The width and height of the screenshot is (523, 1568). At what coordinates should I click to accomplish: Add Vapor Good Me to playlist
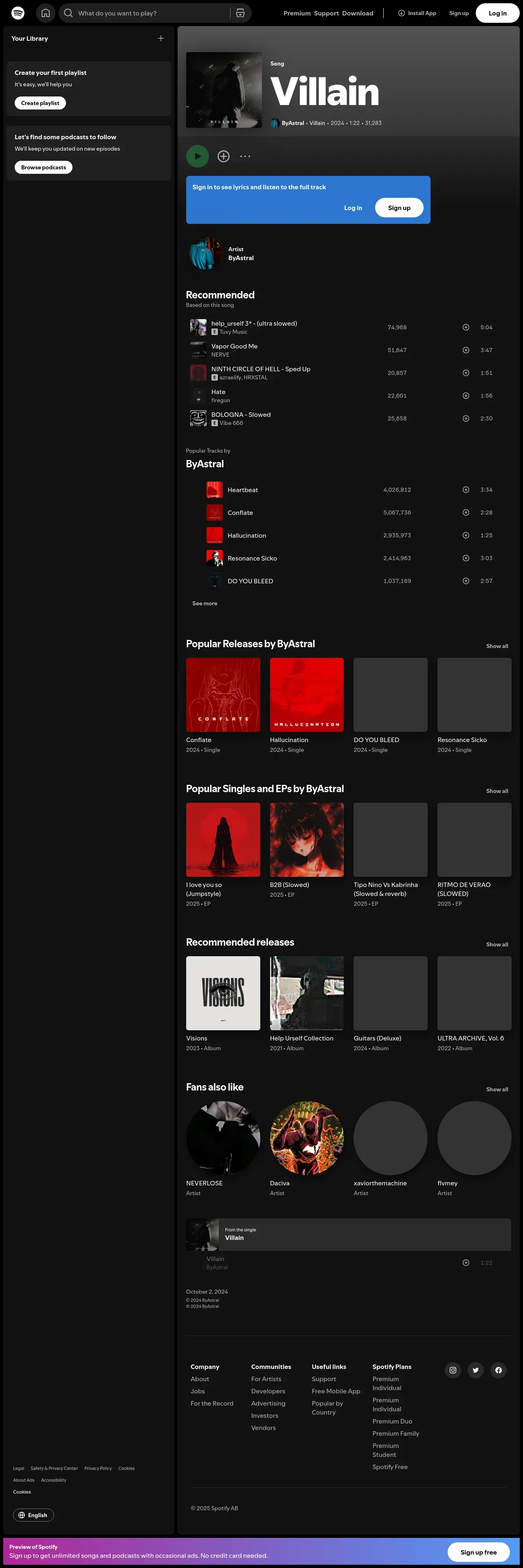tap(466, 350)
